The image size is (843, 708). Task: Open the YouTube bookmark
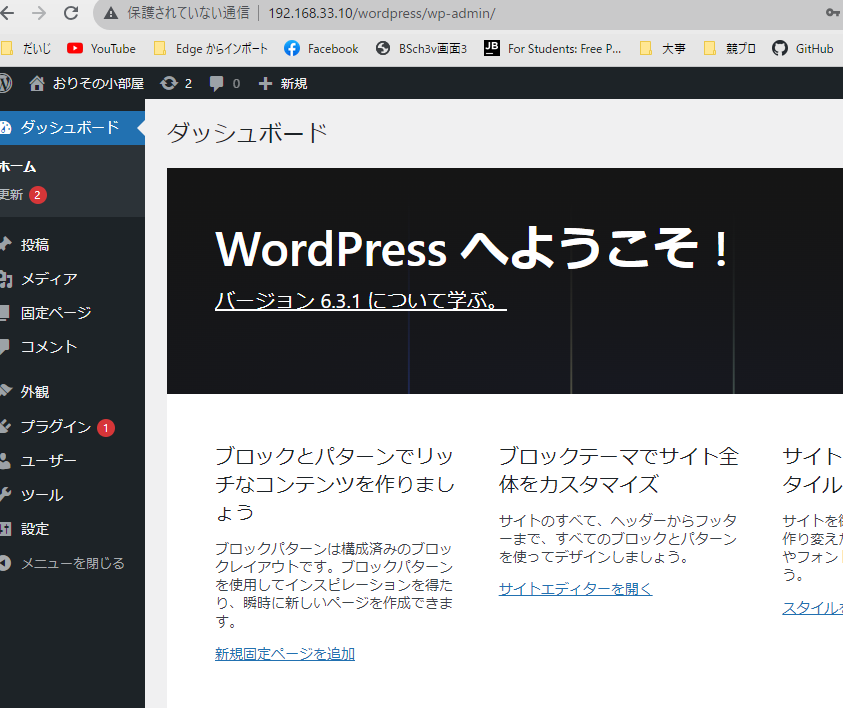pyautogui.click(x=102, y=49)
